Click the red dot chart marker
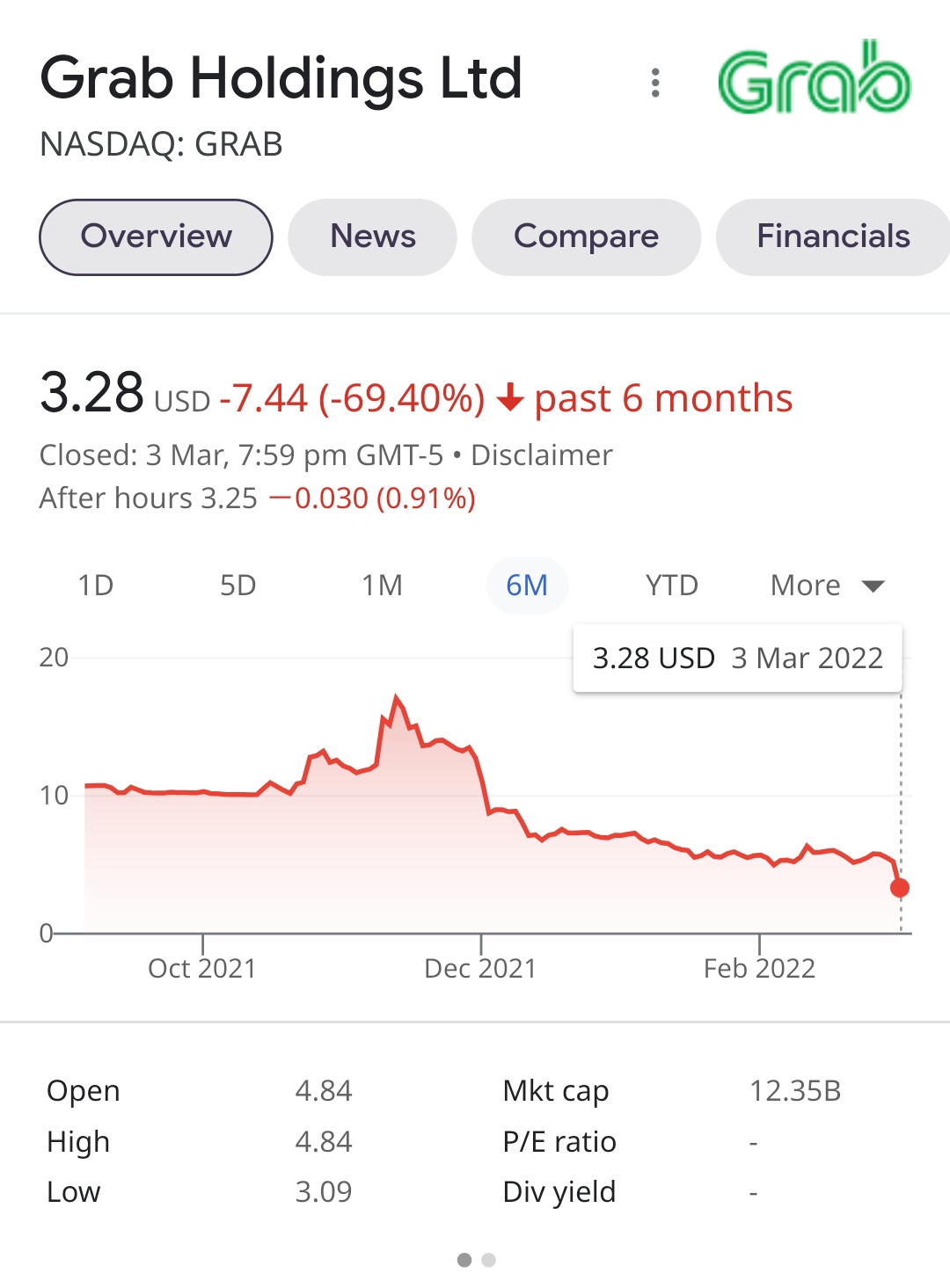The width and height of the screenshot is (950, 1288). 900,888
